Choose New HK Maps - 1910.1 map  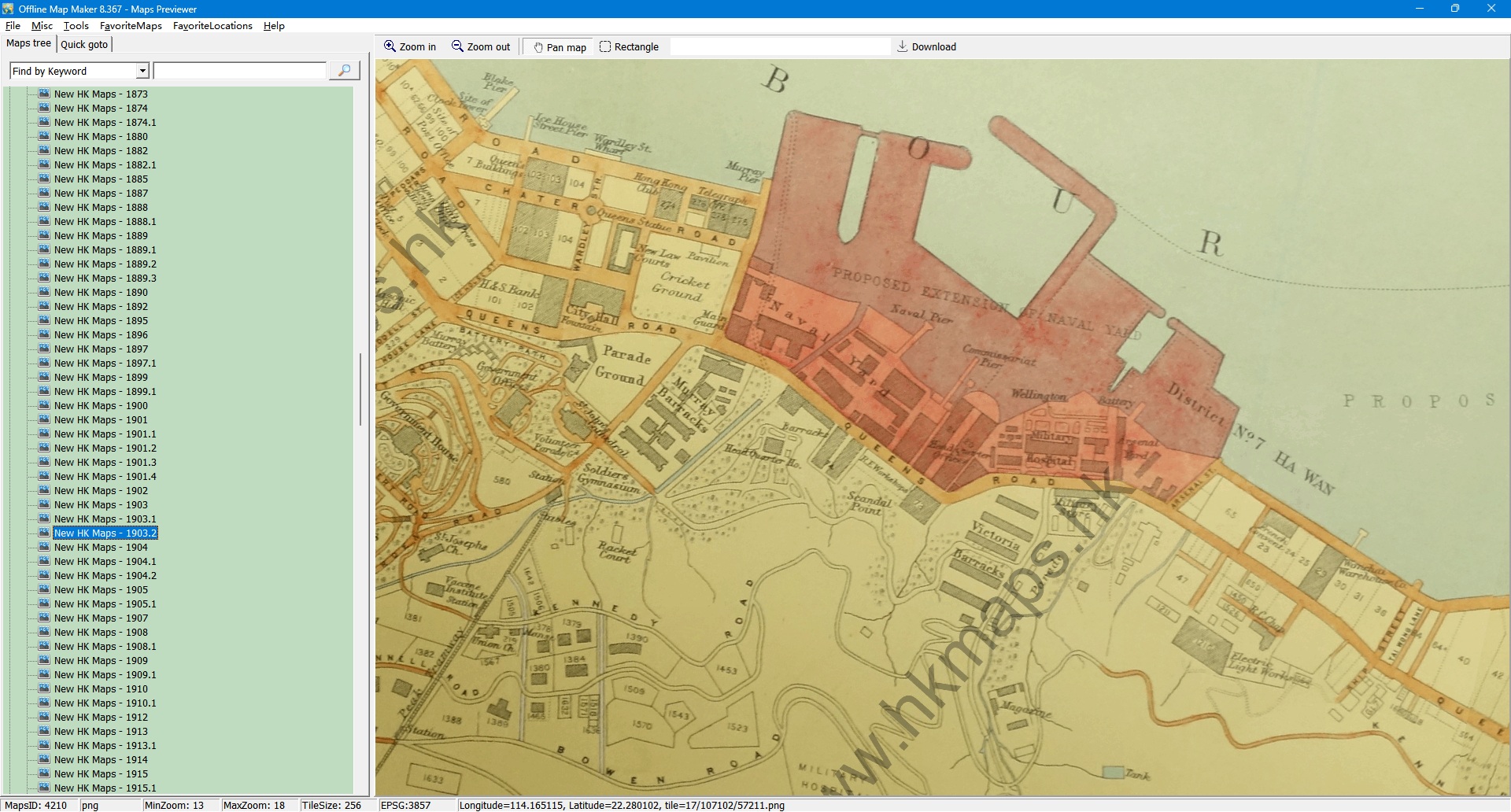click(x=105, y=703)
